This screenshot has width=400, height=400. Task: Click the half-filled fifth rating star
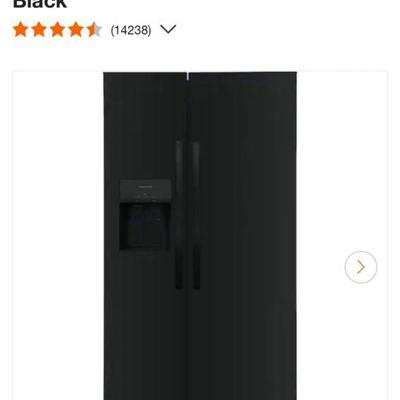click(x=94, y=30)
